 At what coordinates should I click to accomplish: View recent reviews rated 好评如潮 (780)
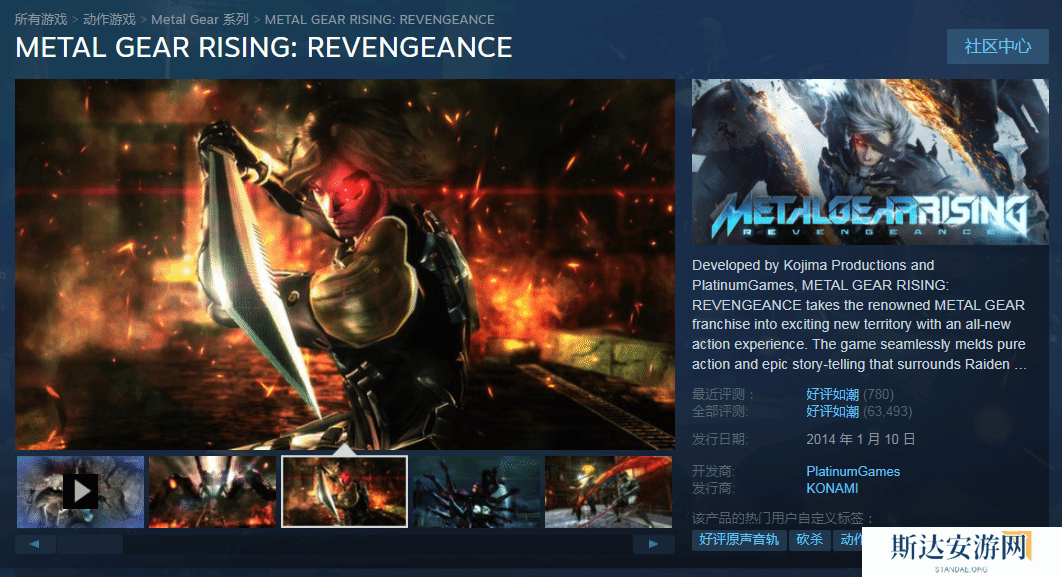[832, 394]
